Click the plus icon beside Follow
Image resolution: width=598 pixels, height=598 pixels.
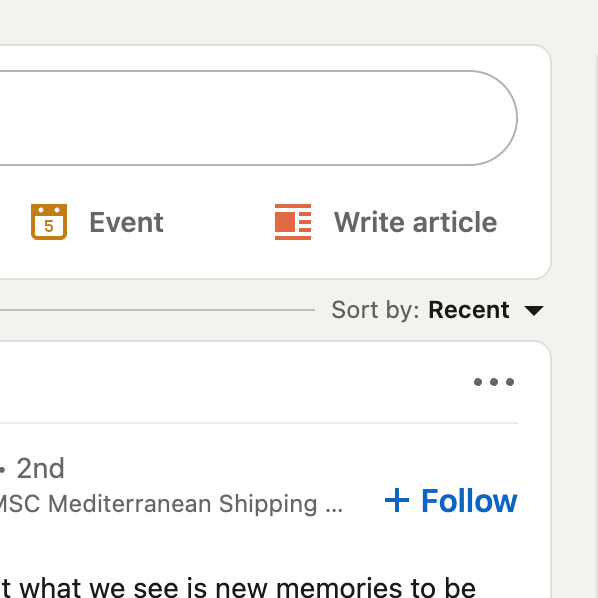[x=397, y=500]
